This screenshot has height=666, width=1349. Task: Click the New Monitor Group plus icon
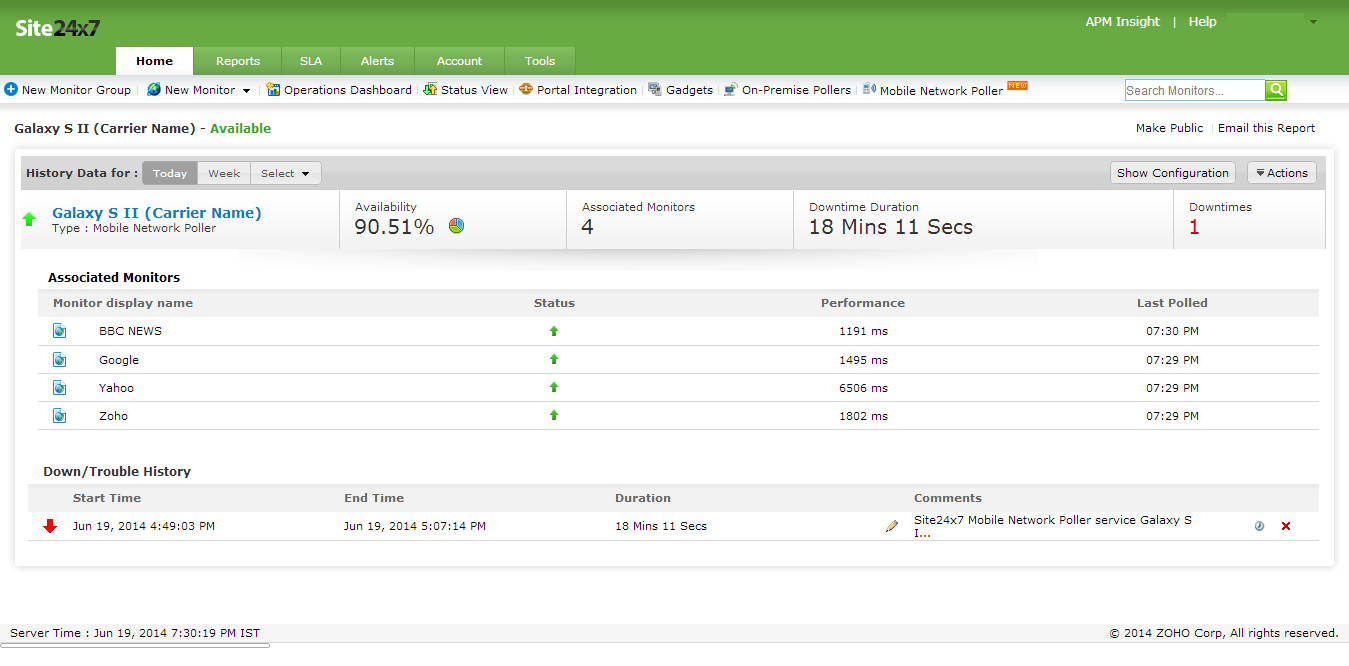[x=11, y=89]
